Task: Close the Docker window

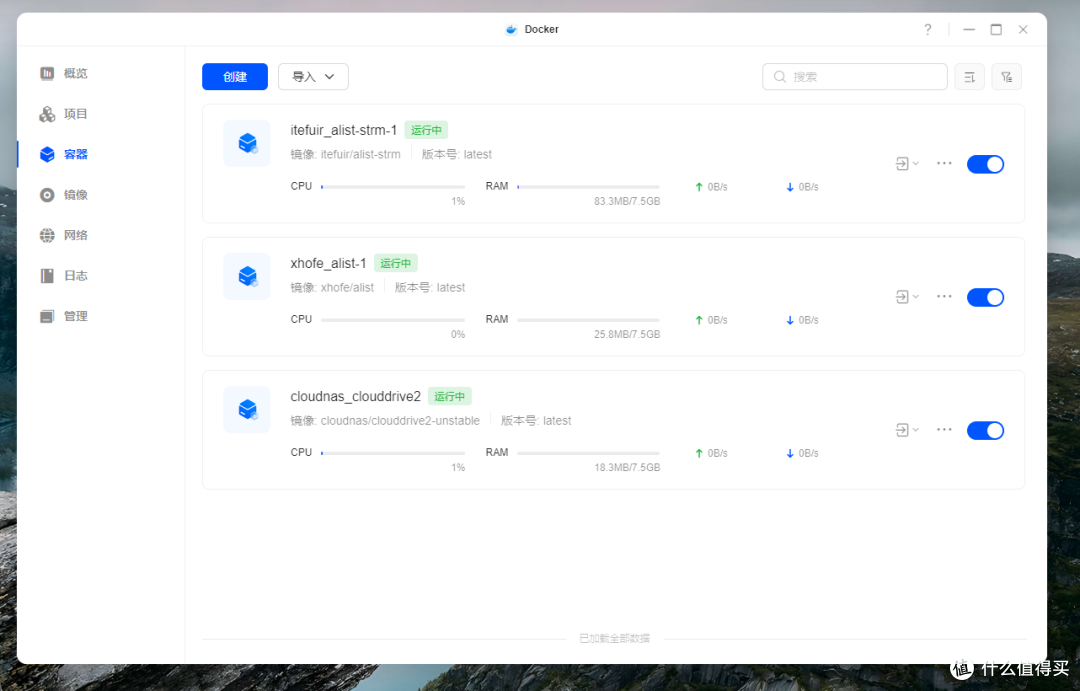Action: click(1023, 30)
